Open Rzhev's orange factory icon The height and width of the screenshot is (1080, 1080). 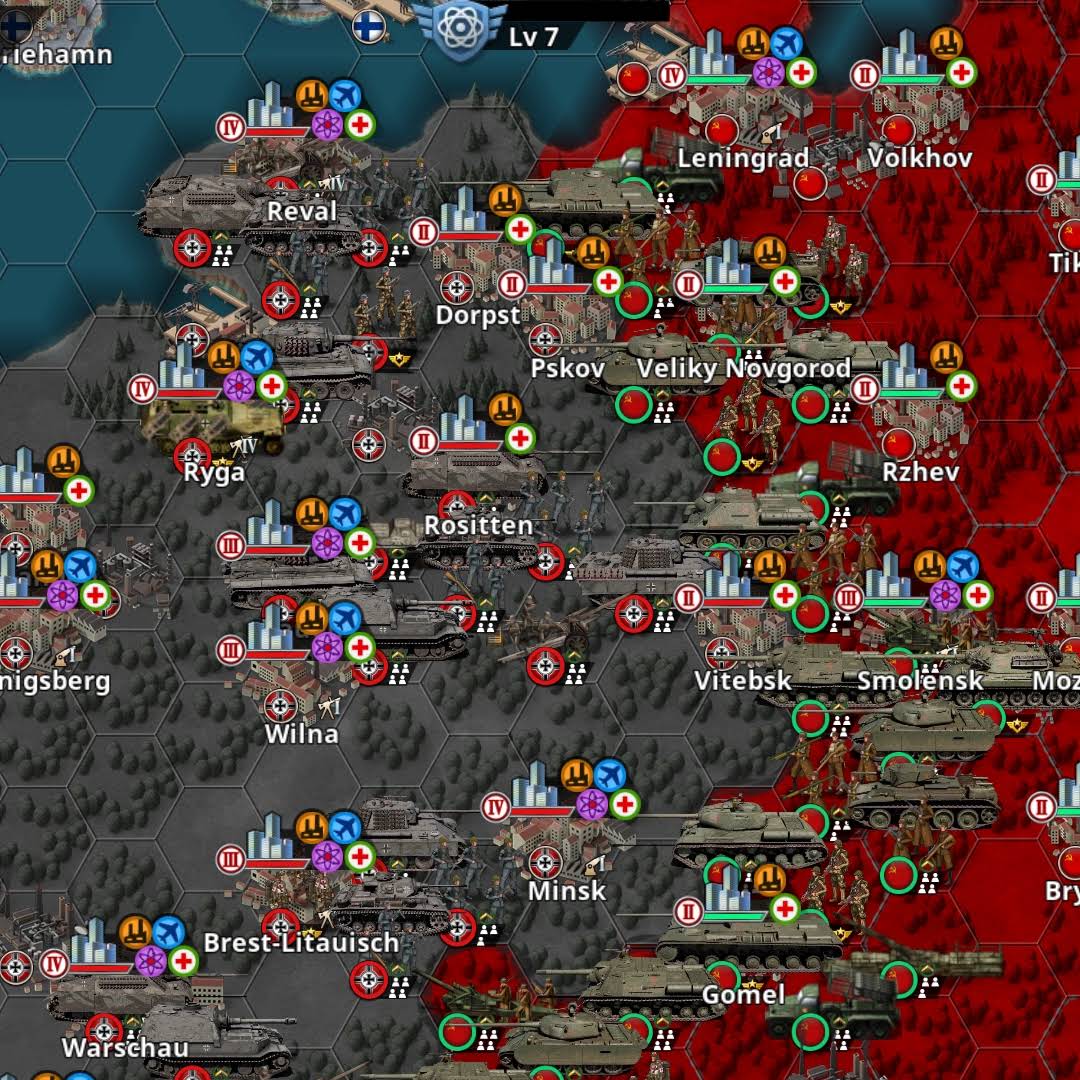coord(946,357)
